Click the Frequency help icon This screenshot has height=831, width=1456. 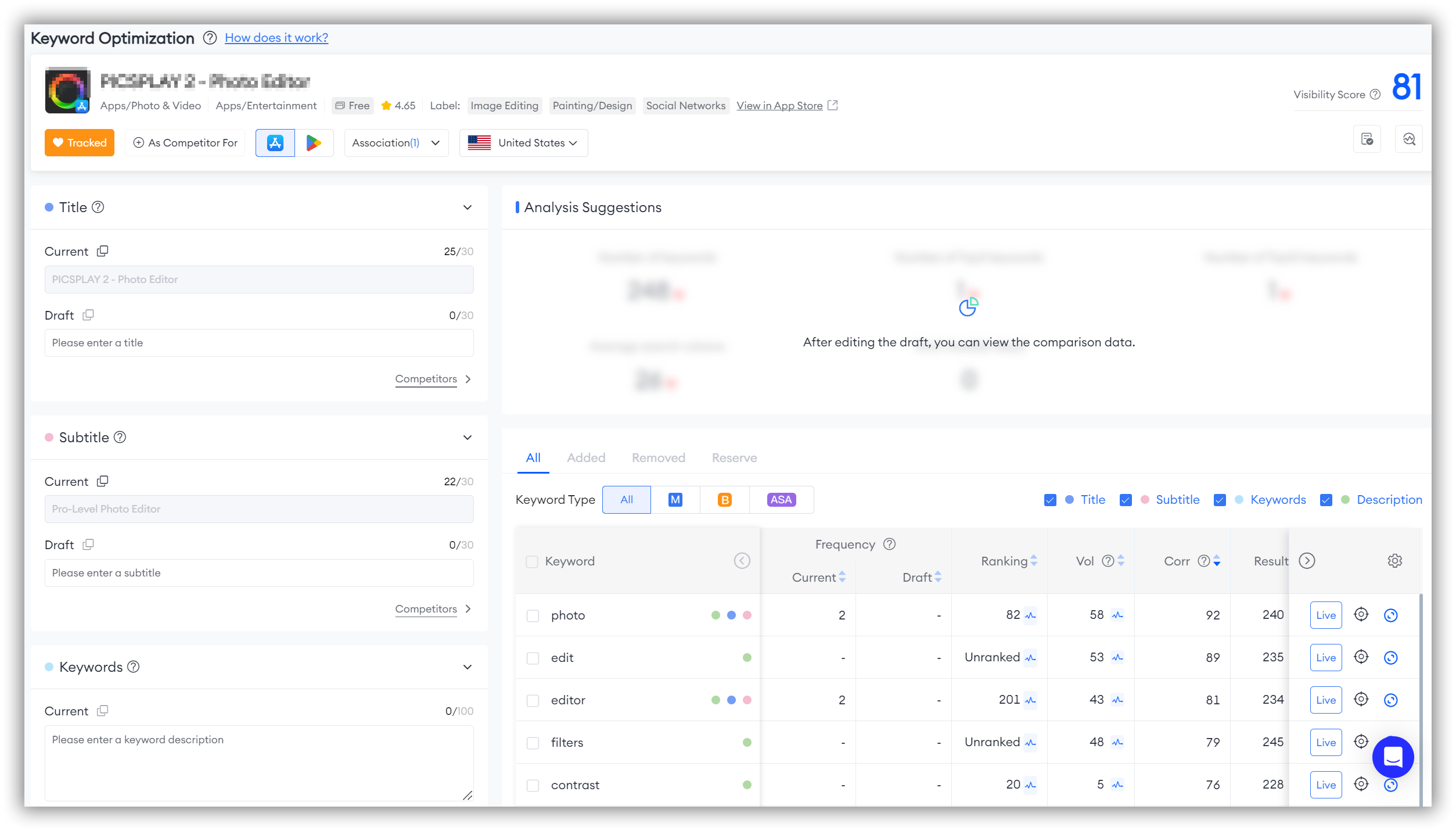point(890,544)
